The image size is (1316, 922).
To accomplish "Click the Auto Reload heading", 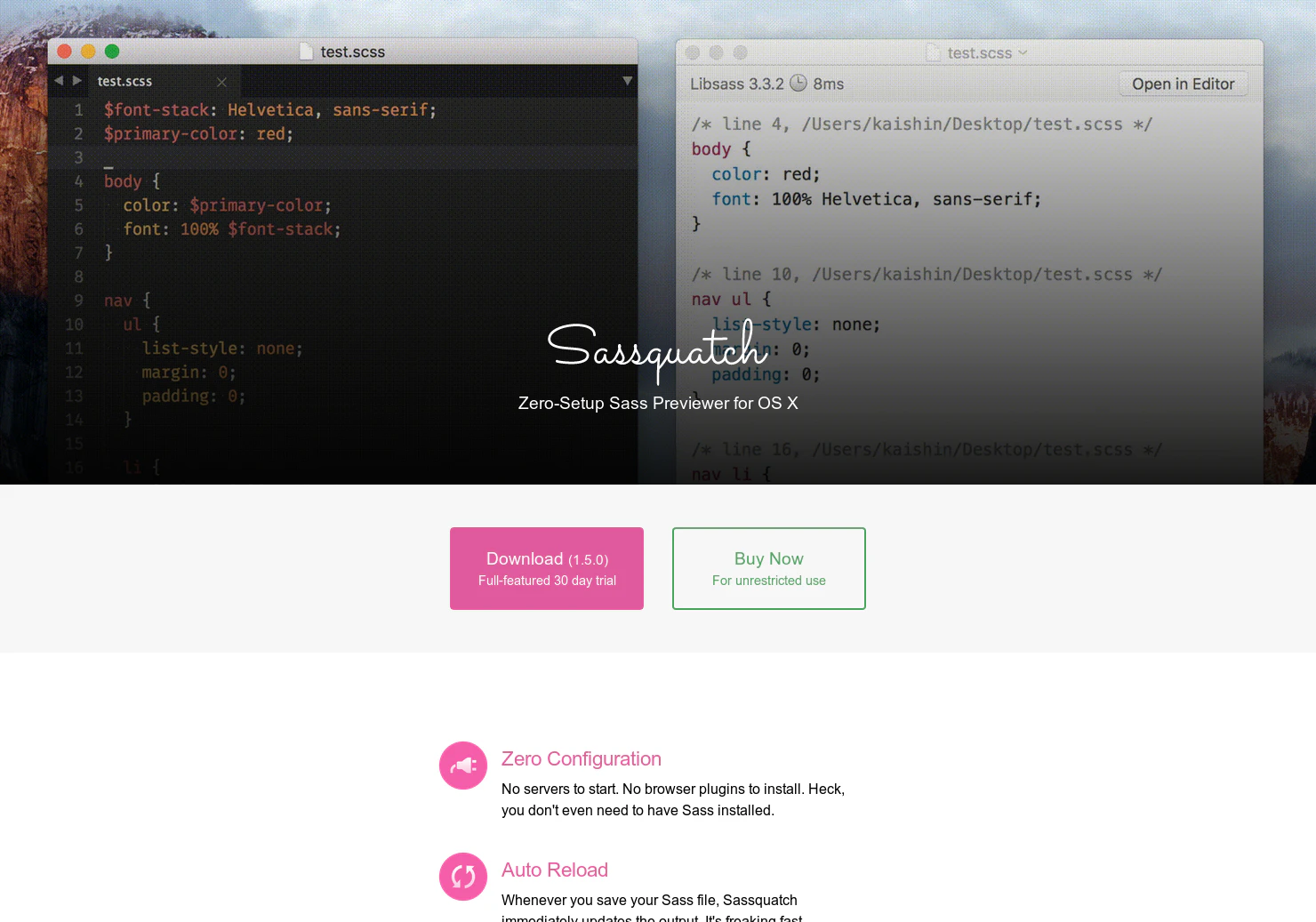I will [555, 870].
